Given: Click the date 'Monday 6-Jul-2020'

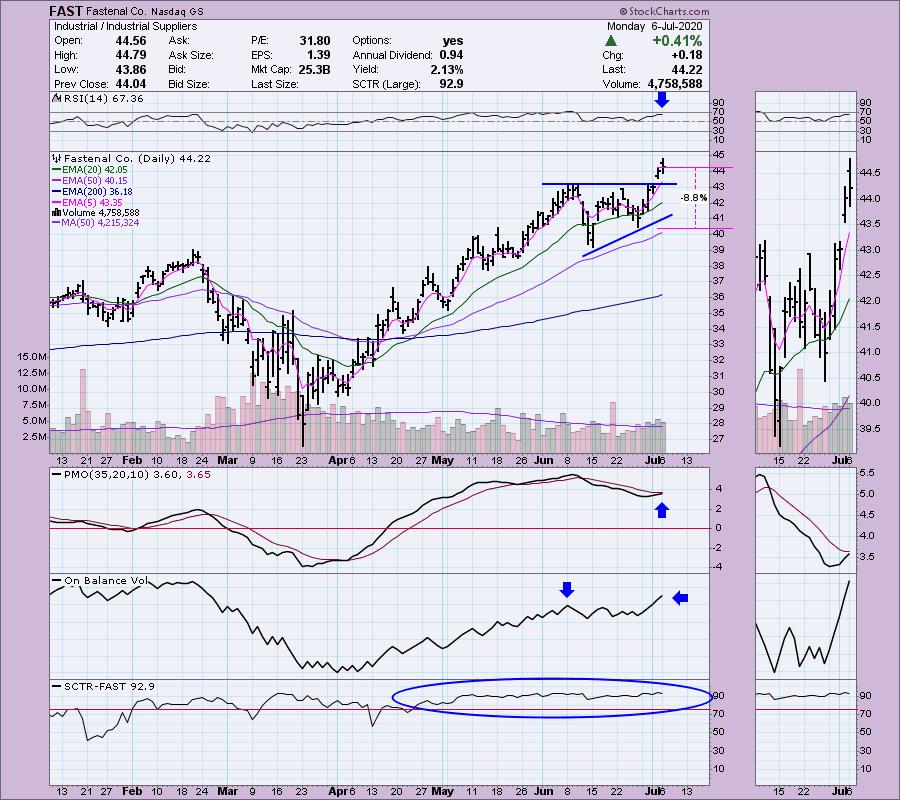Looking at the screenshot, I should pyautogui.click(x=654, y=26).
